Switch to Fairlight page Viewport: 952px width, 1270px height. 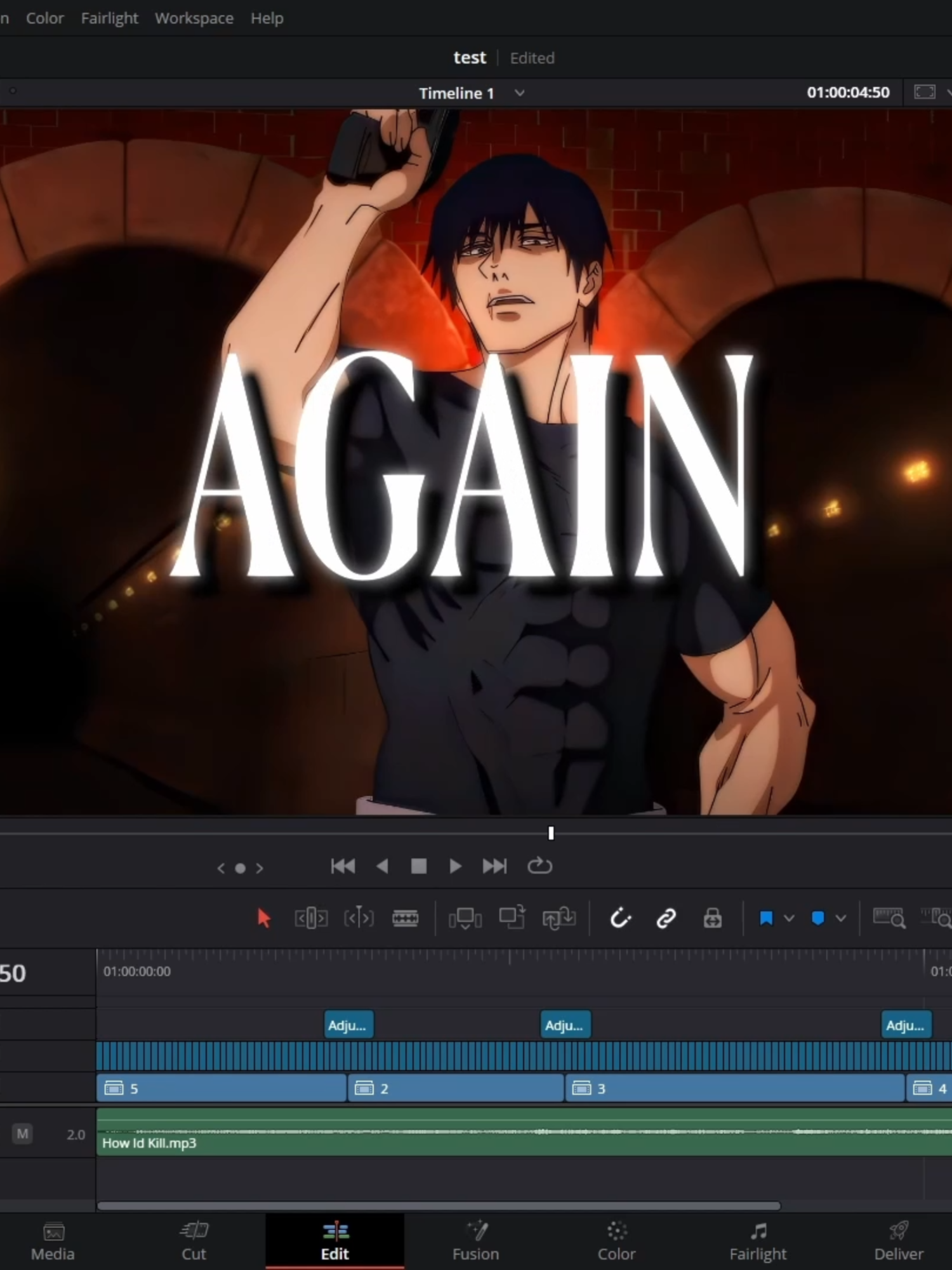point(758,1243)
